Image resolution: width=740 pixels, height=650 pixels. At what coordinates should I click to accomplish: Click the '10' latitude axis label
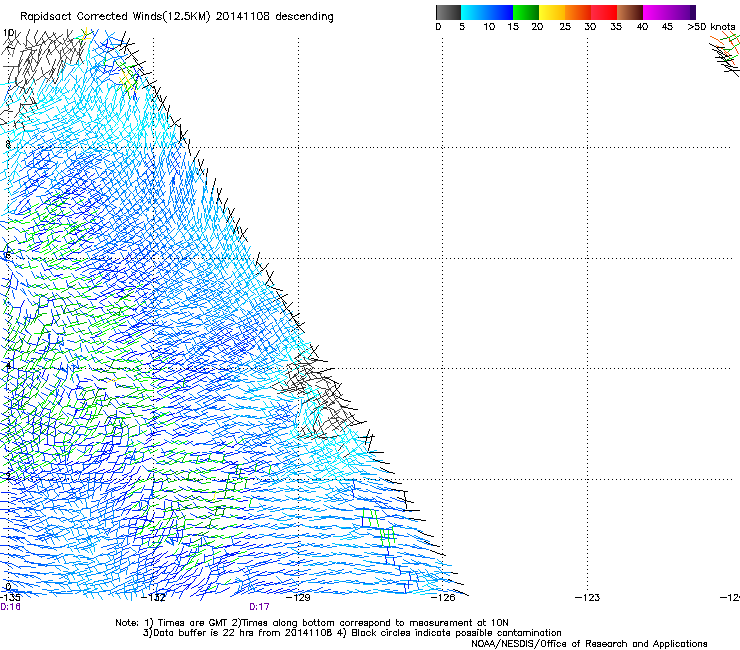click(8, 33)
